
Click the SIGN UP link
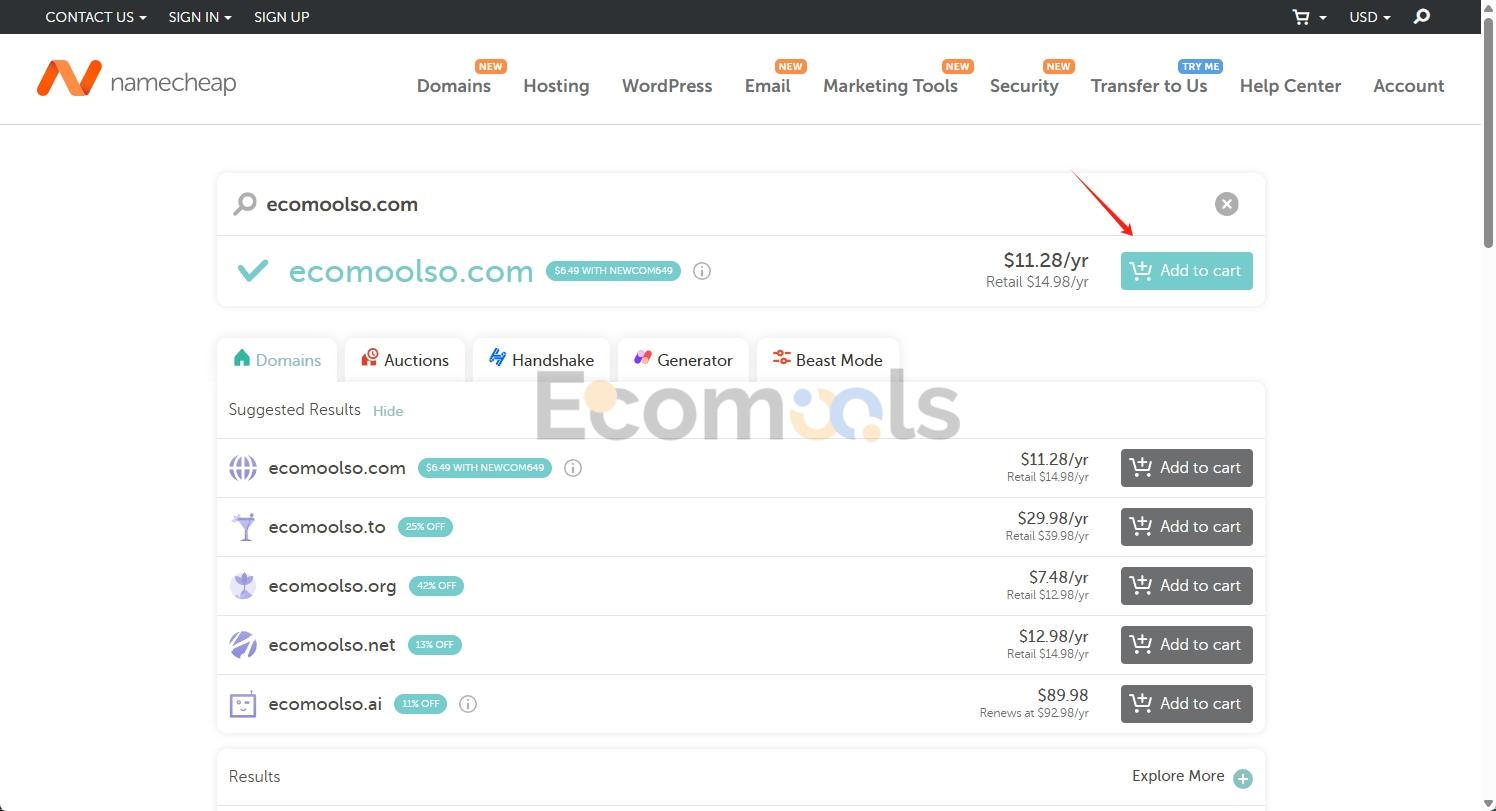pyautogui.click(x=282, y=17)
